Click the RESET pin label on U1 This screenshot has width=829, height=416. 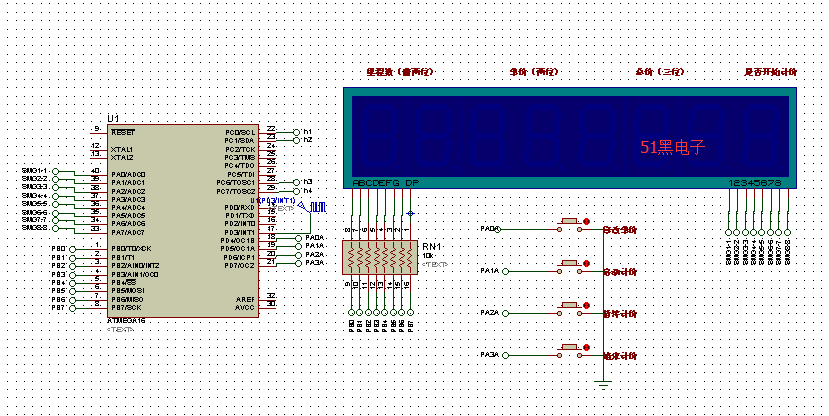tap(123, 133)
